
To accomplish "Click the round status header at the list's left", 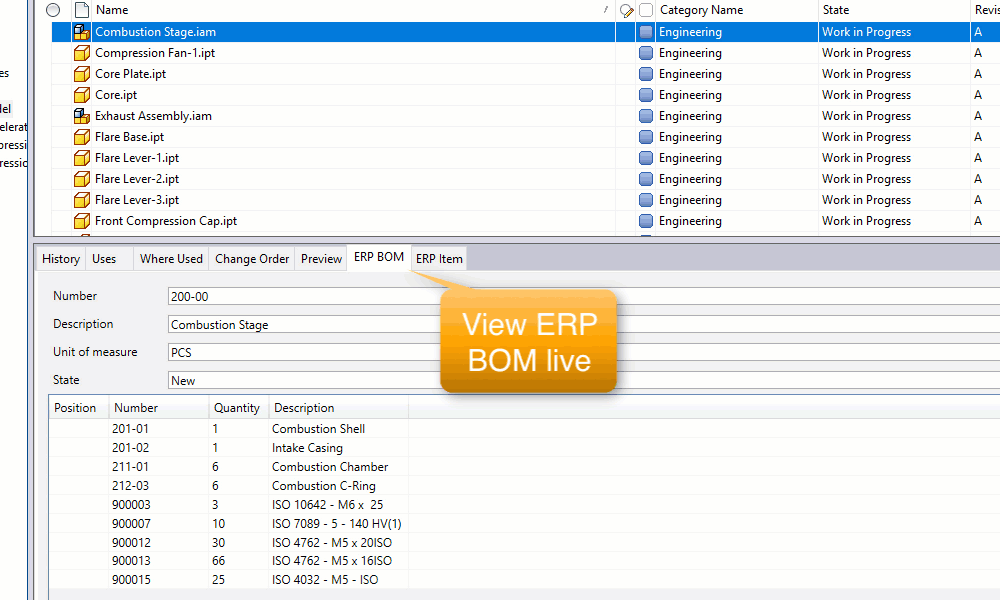I will pyautogui.click(x=53, y=10).
